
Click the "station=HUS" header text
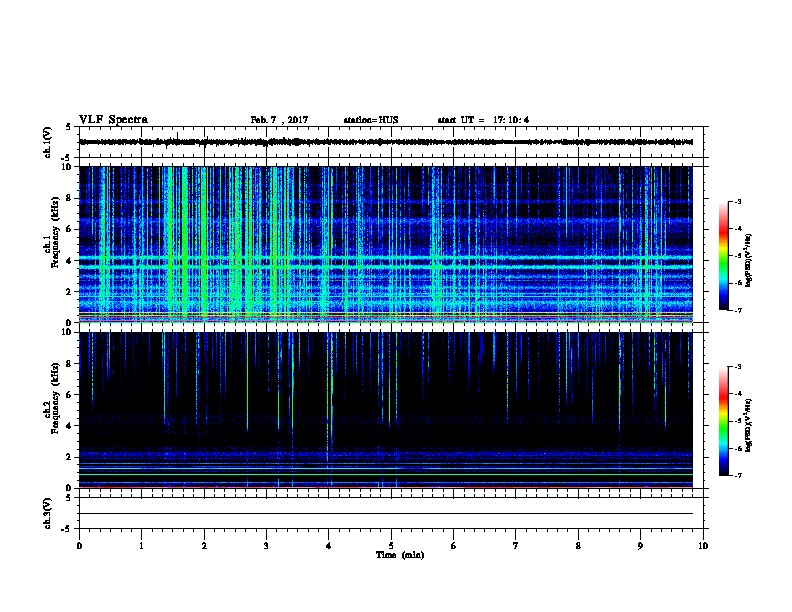(371, 120)
